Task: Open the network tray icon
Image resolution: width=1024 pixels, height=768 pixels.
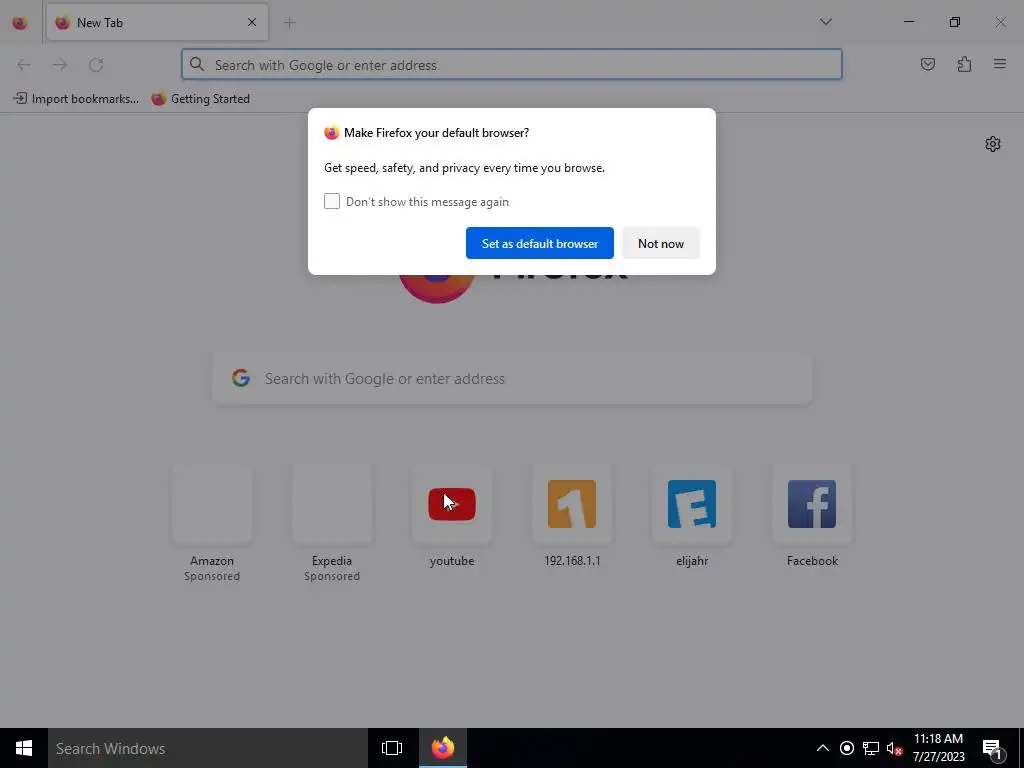Action: (x=871, y=748)
